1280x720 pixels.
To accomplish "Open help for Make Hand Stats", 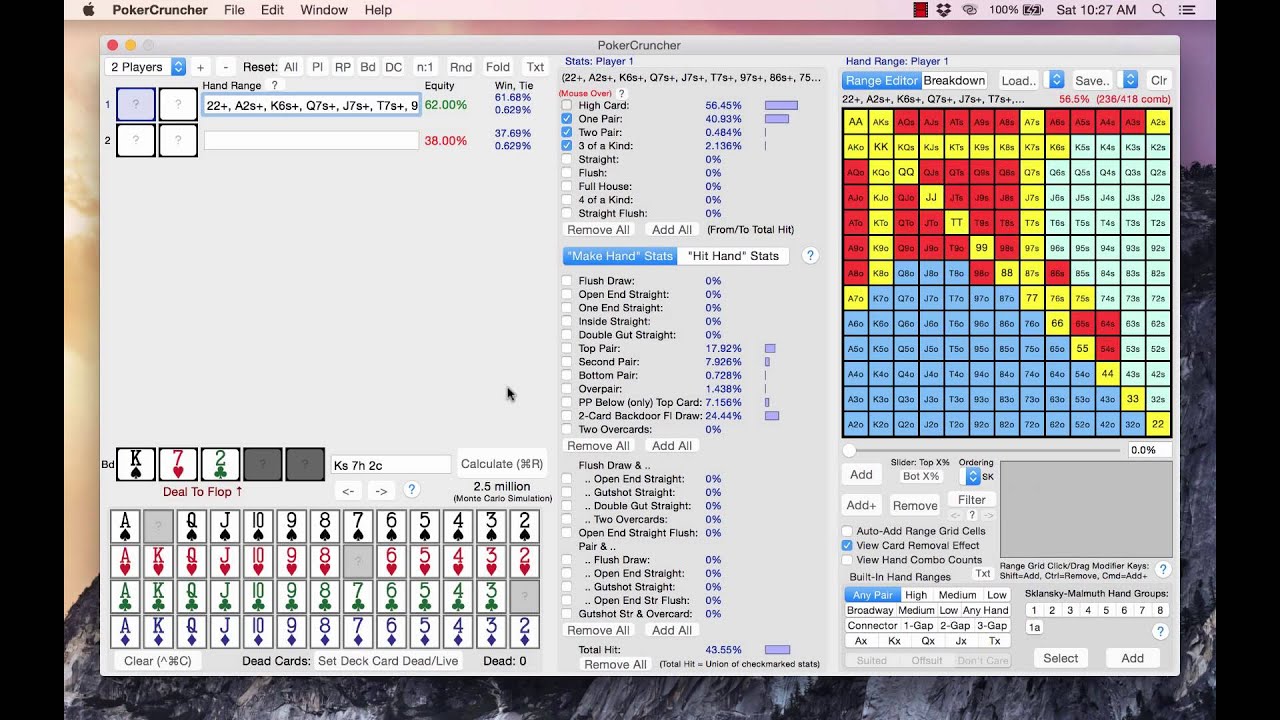I will pos(811,256).
